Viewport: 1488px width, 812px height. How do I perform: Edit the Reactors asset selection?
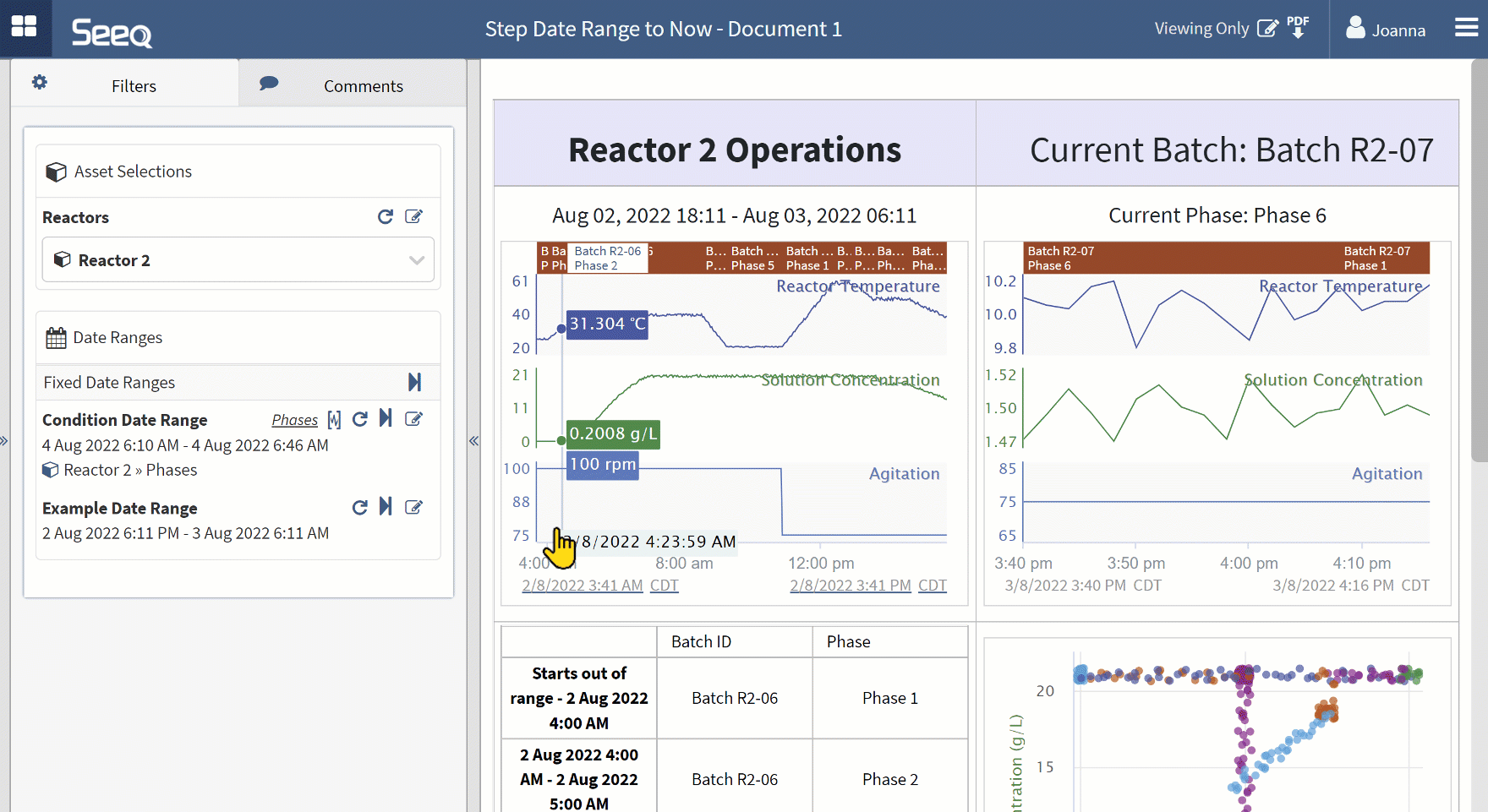click(x=413, y=217)
